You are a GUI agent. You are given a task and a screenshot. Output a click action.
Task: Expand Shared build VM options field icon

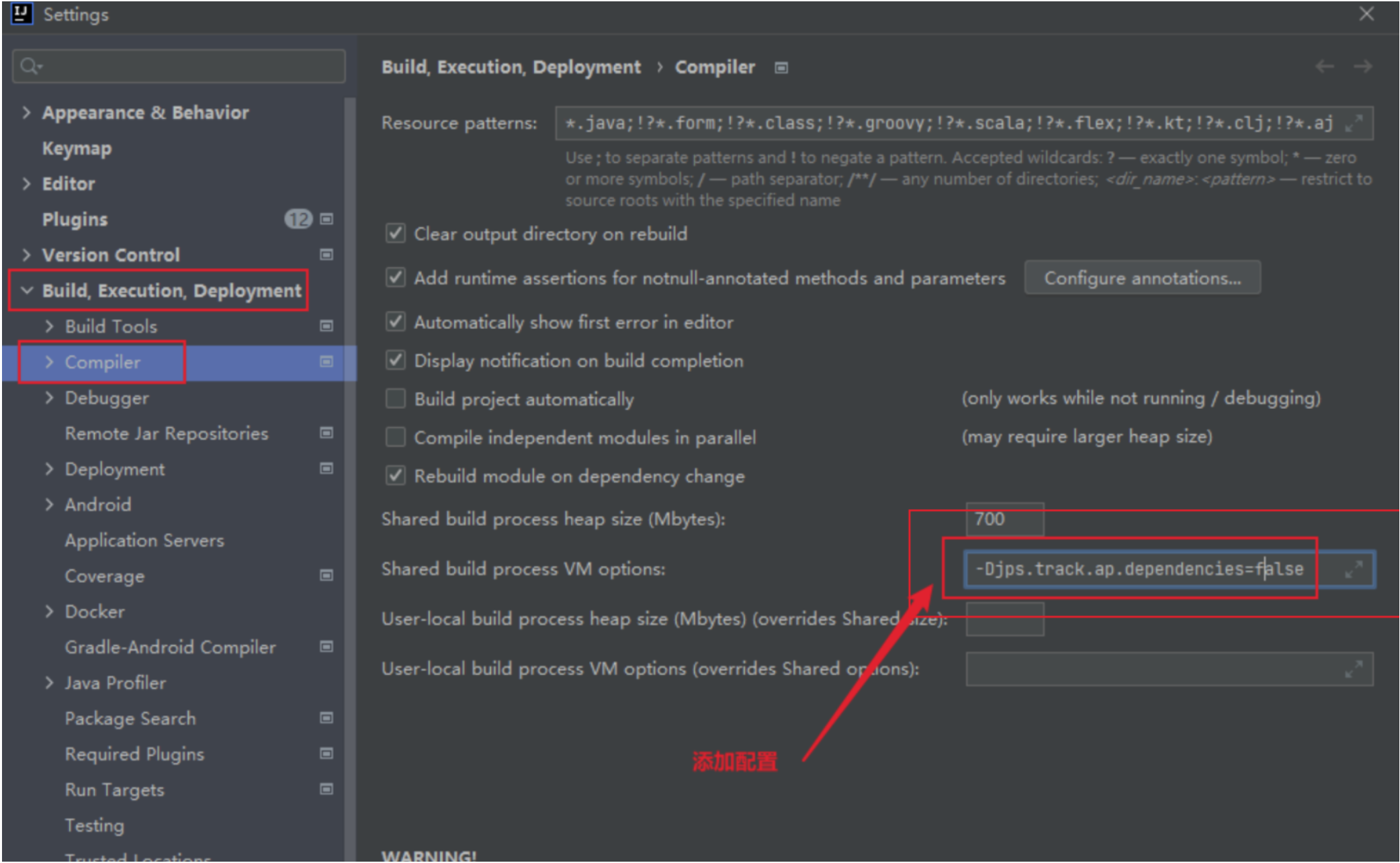1353,570
